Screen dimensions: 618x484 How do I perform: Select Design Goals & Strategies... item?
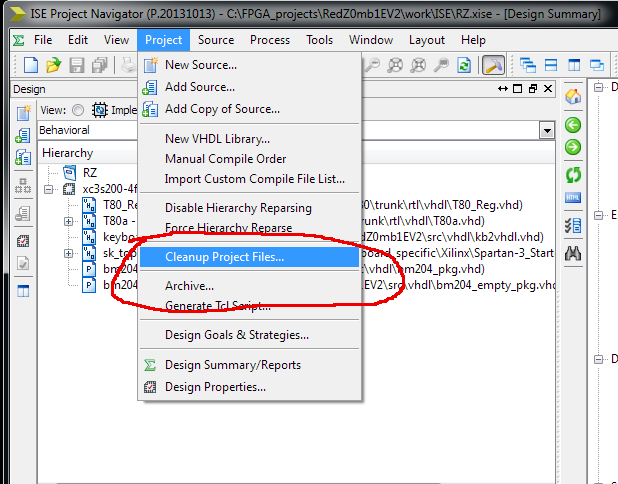[249, 335]
